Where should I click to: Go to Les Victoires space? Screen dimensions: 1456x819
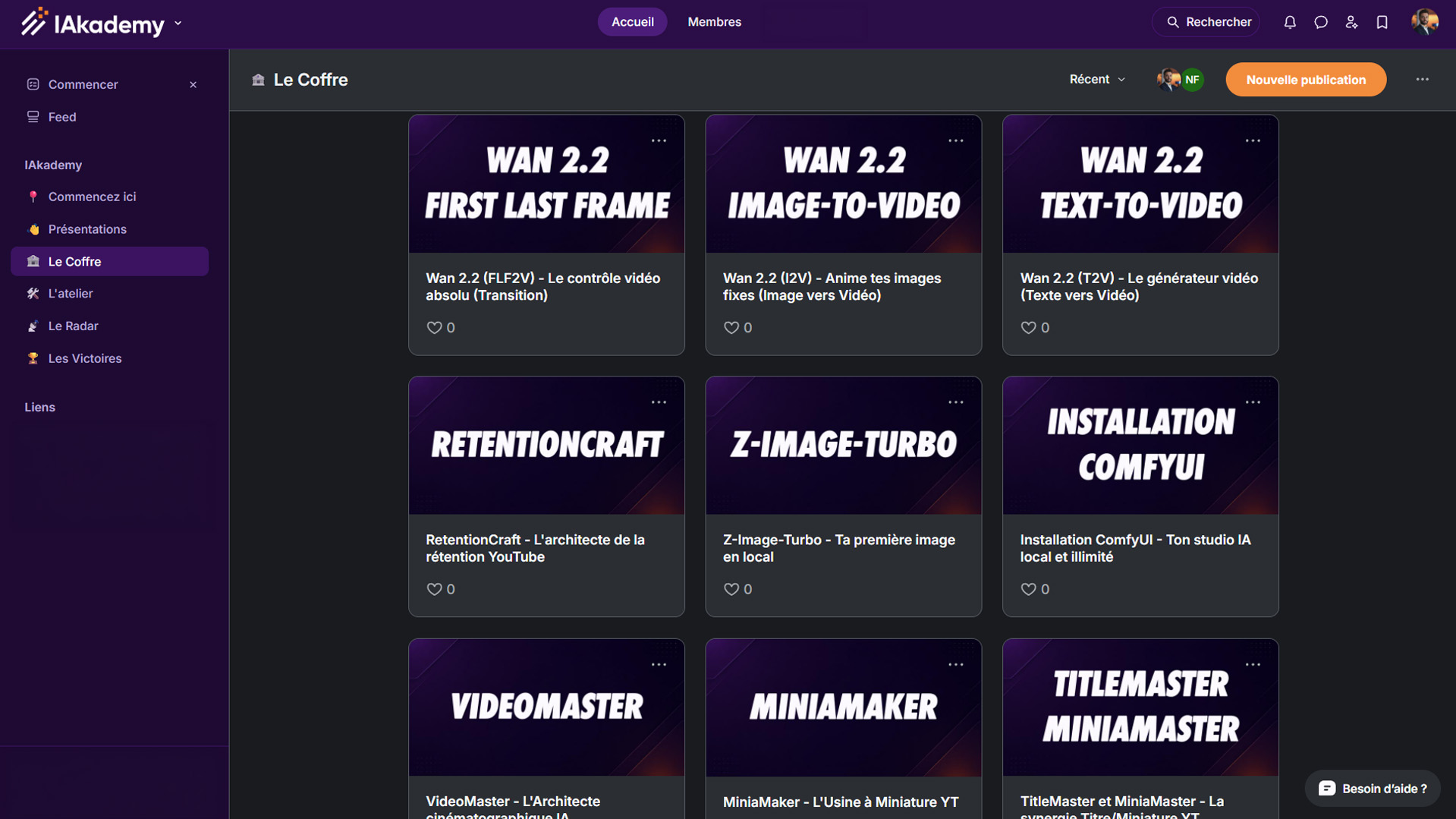pos(109,358)
